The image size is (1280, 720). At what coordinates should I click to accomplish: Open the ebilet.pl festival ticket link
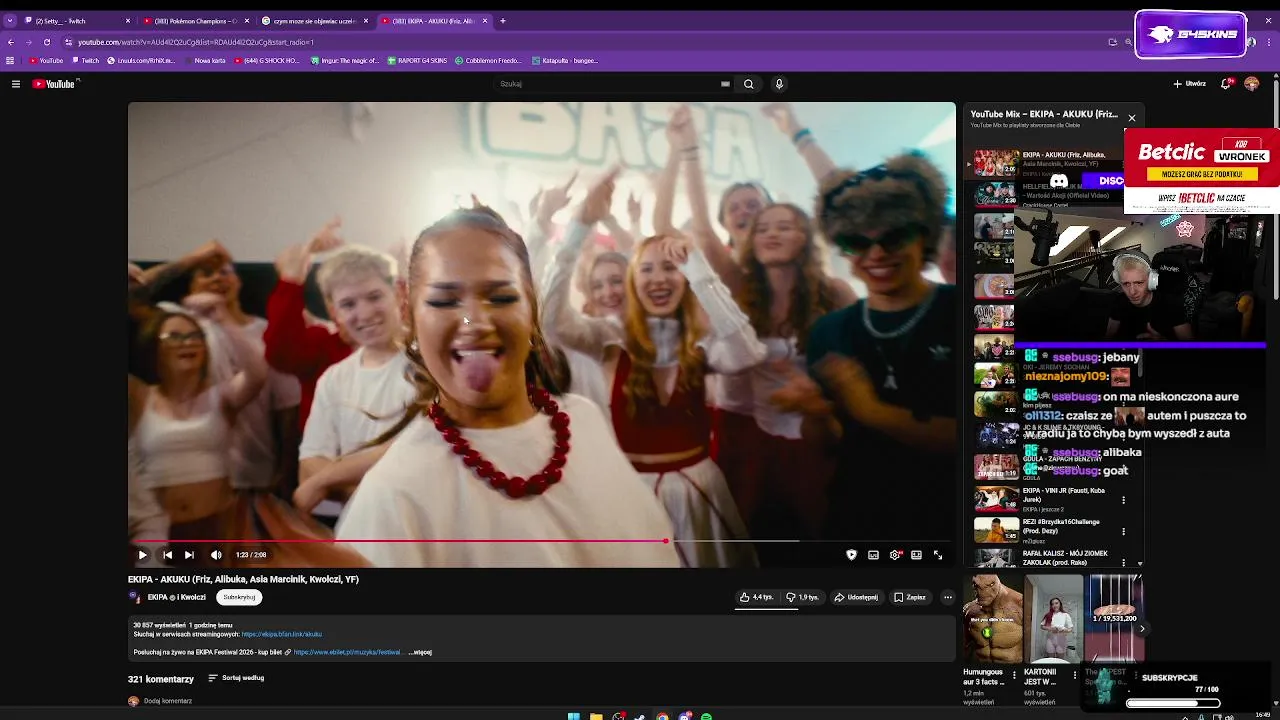point(348,652)
